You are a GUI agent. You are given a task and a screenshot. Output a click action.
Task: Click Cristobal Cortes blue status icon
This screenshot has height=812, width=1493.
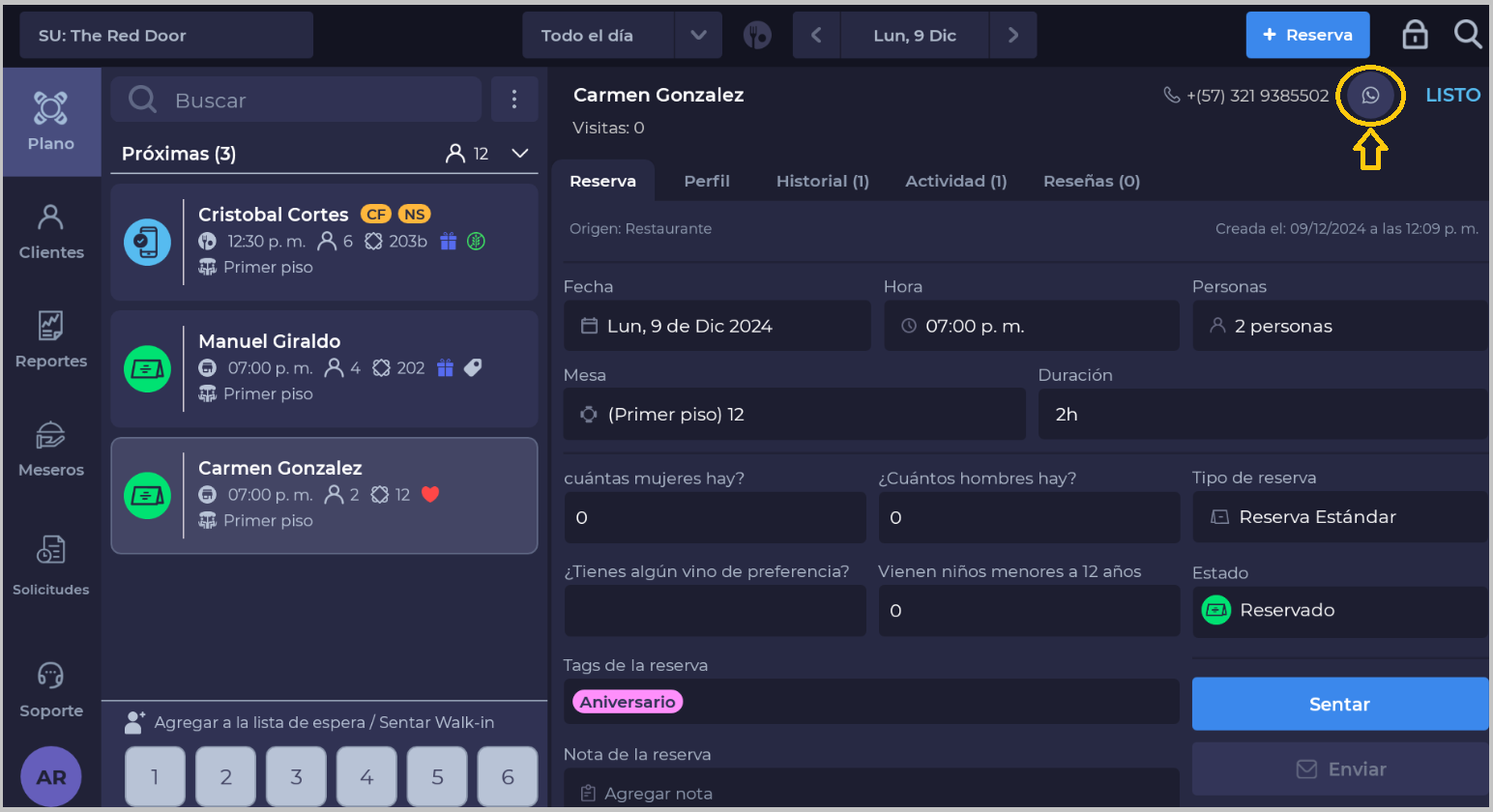coord(147,242)
